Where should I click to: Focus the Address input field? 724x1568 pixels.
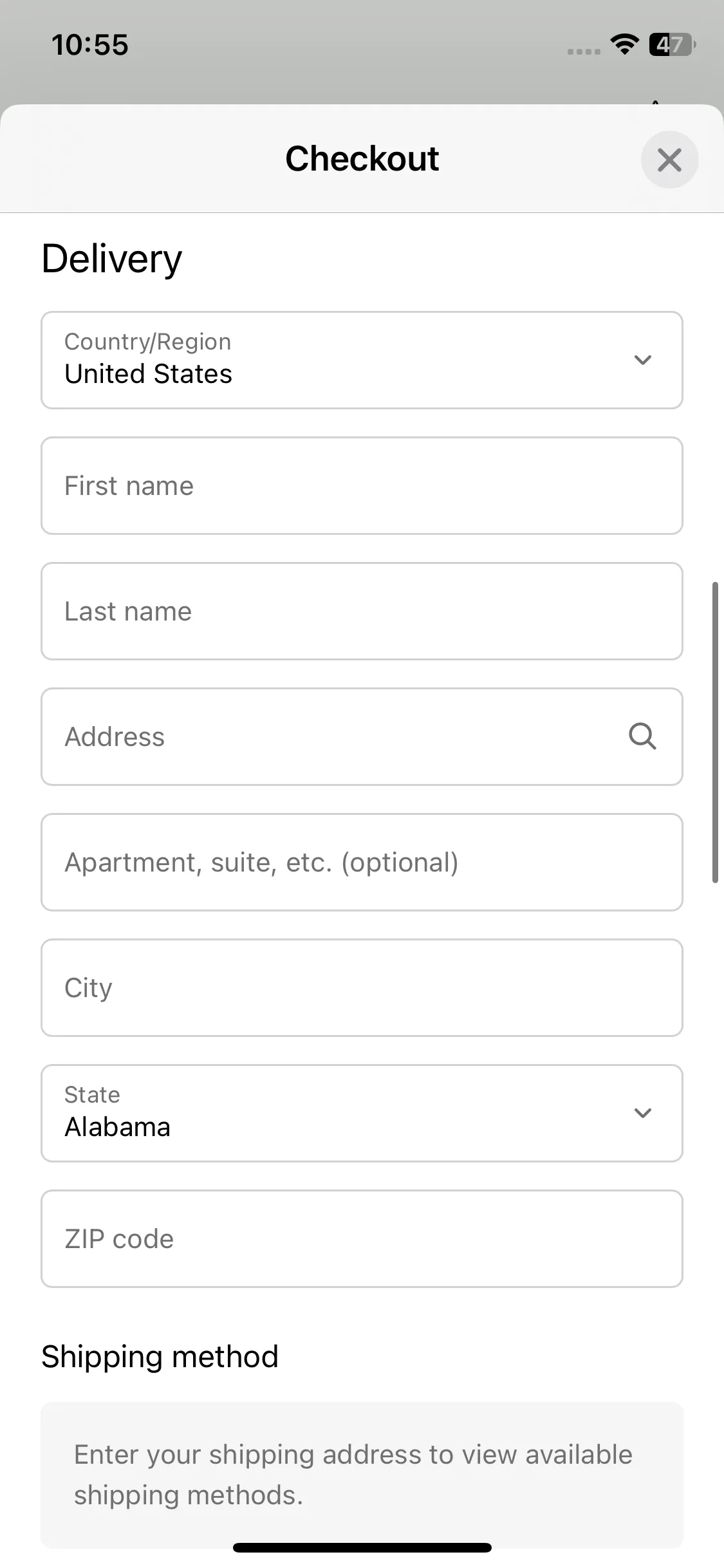(362, 737)
